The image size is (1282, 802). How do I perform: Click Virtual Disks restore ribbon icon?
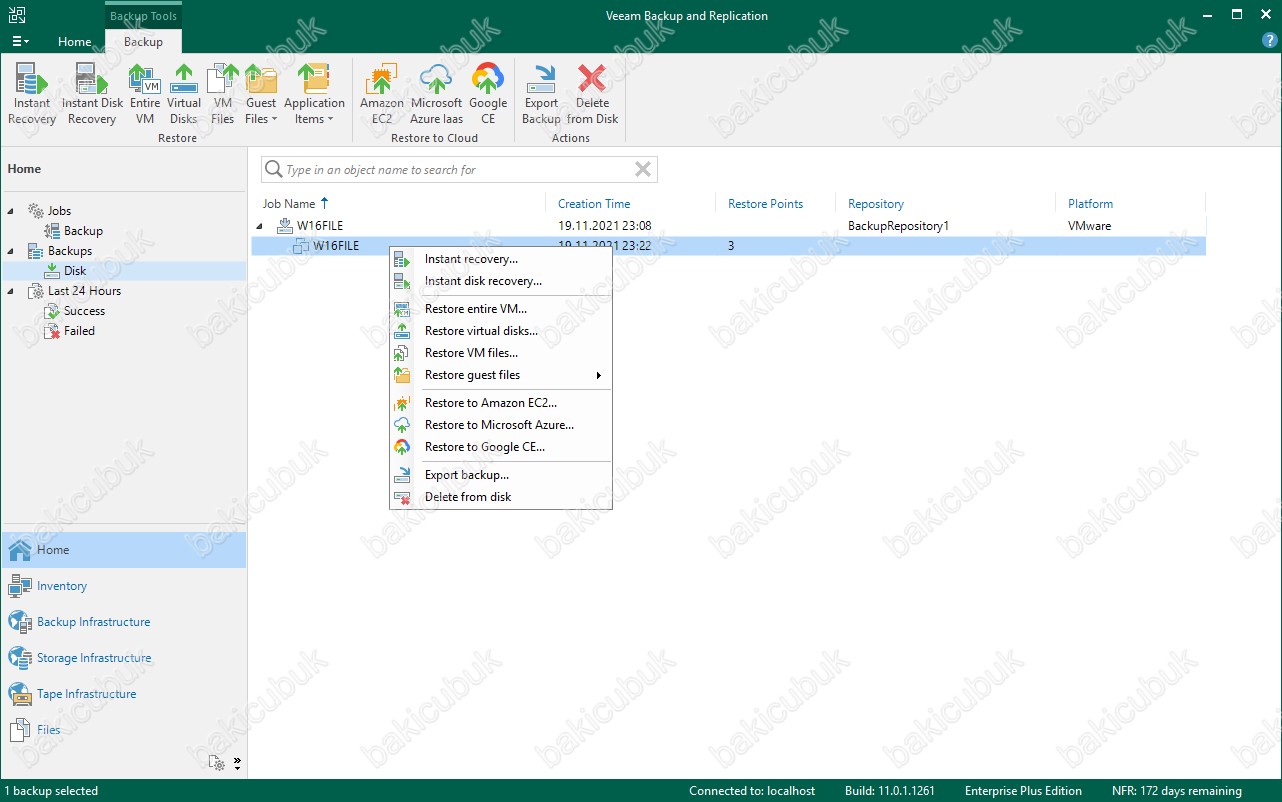[x=184, y=95]
